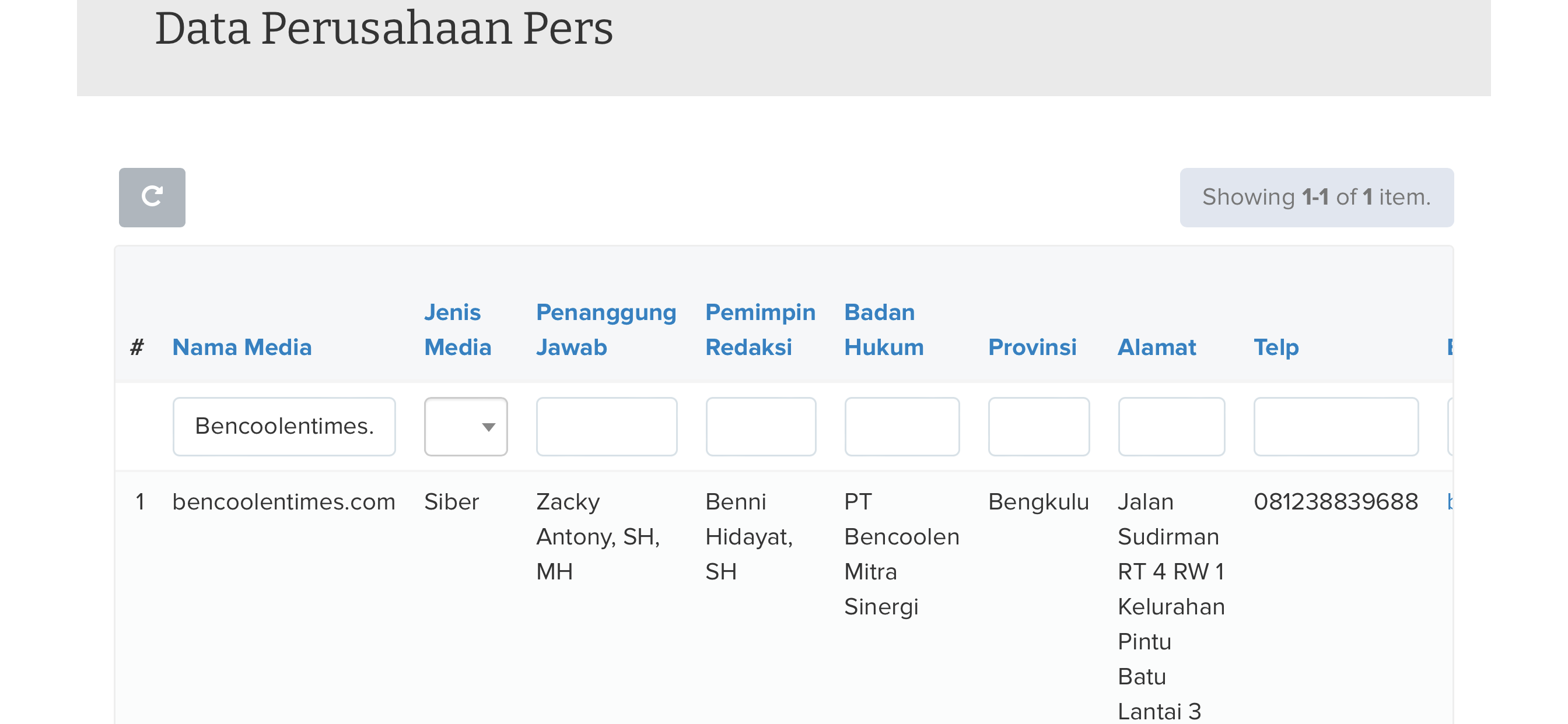Open the Jenis Media filter dropdown
This screenshot has height=724, width=1568.
pyautogui.click(x=466, y=427)
